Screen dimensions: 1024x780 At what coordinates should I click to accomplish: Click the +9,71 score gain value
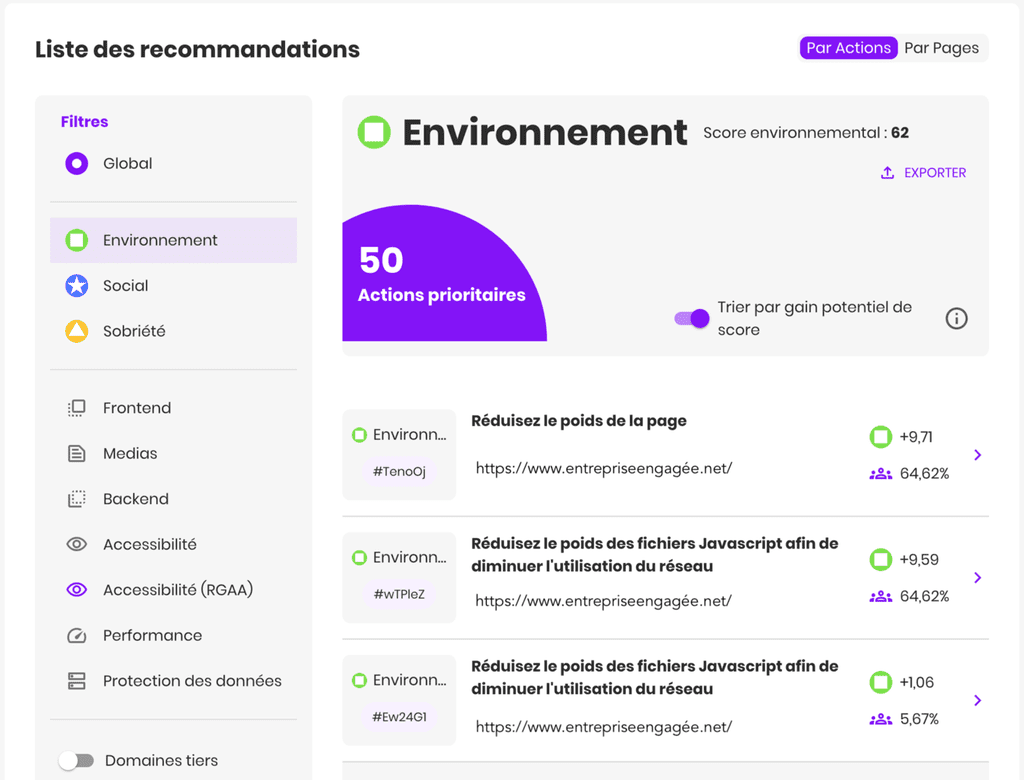(916, 437)
